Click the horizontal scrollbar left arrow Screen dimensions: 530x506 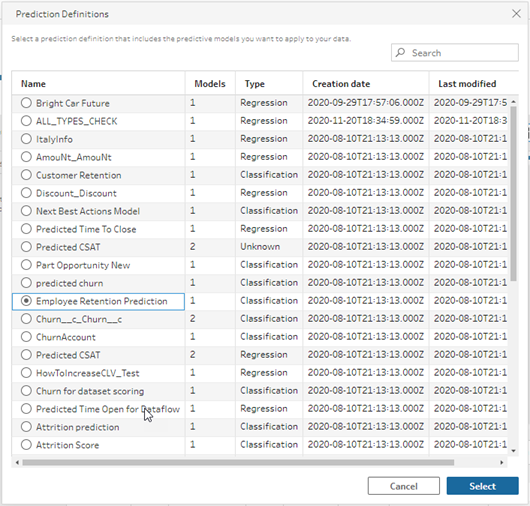[x=17, y=462]
